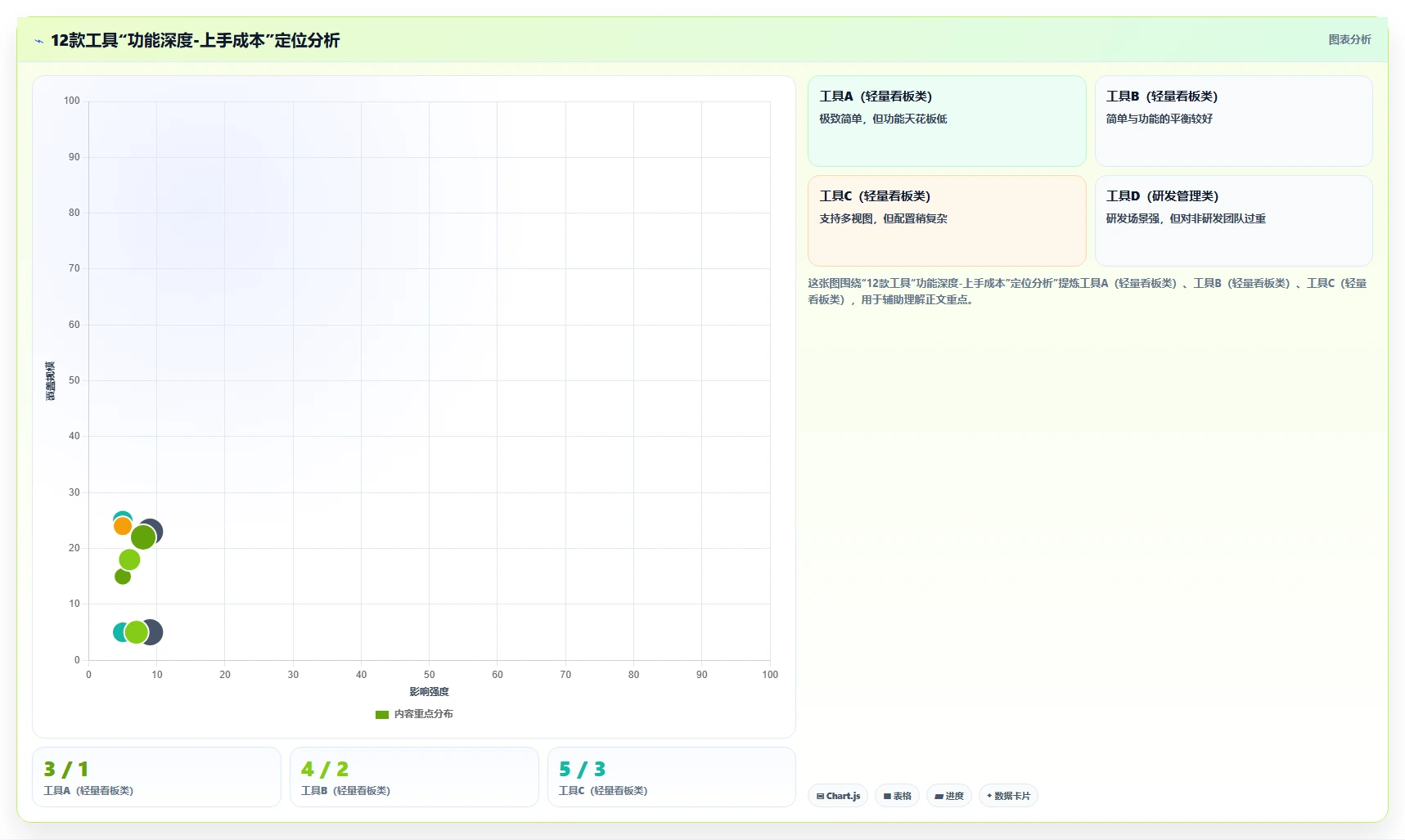The height and width of the screenshot is (840, 1405).
Task: Open the 工具D (研发管理类) info card
Action: (x=1233, y=221)
